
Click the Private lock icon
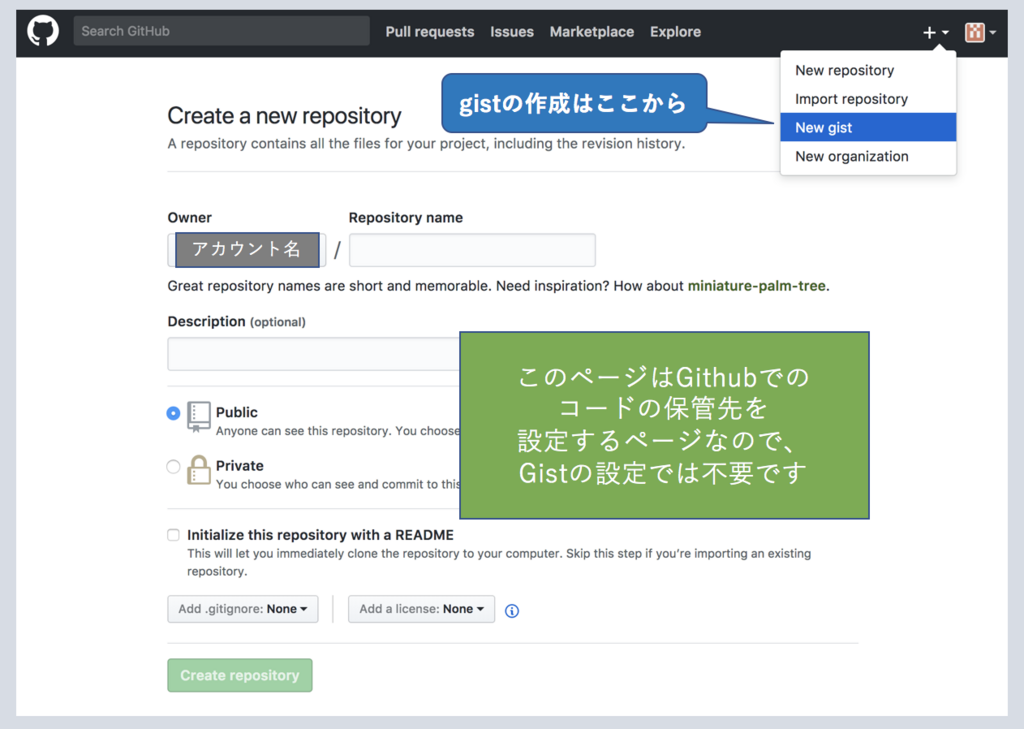coord(199,470)
